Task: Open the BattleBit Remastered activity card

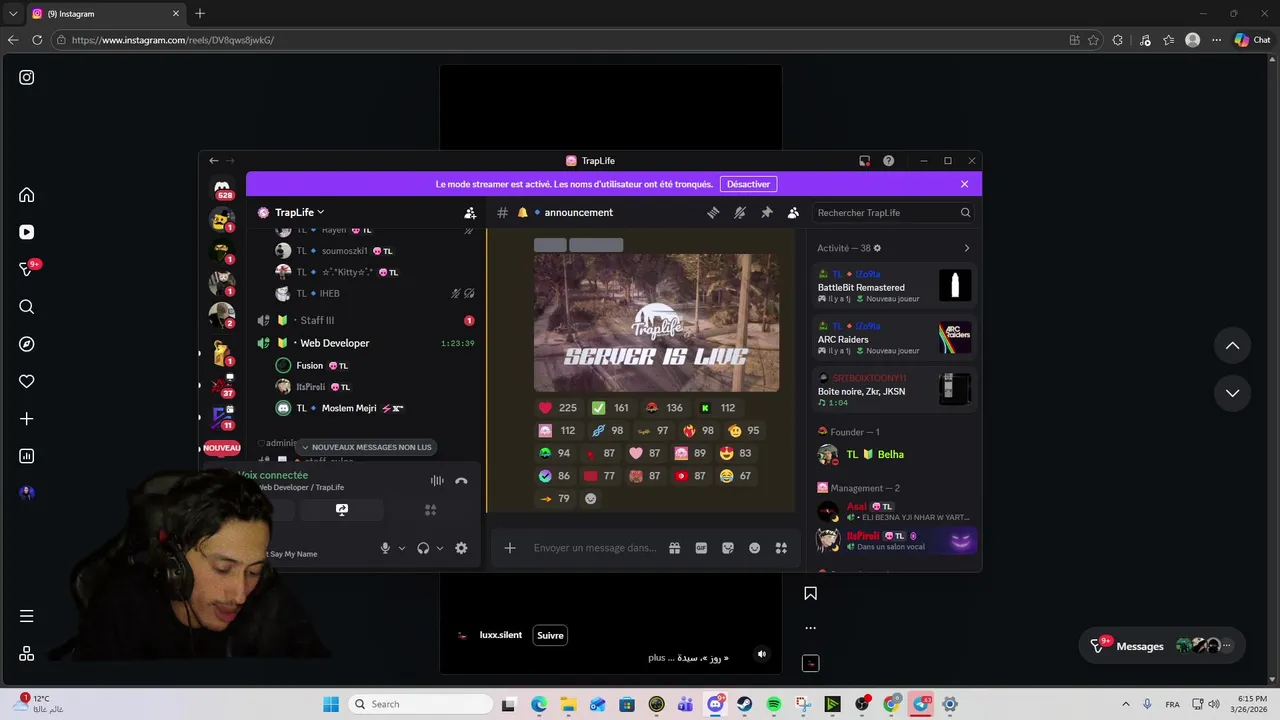Action: tap(895, 286)
